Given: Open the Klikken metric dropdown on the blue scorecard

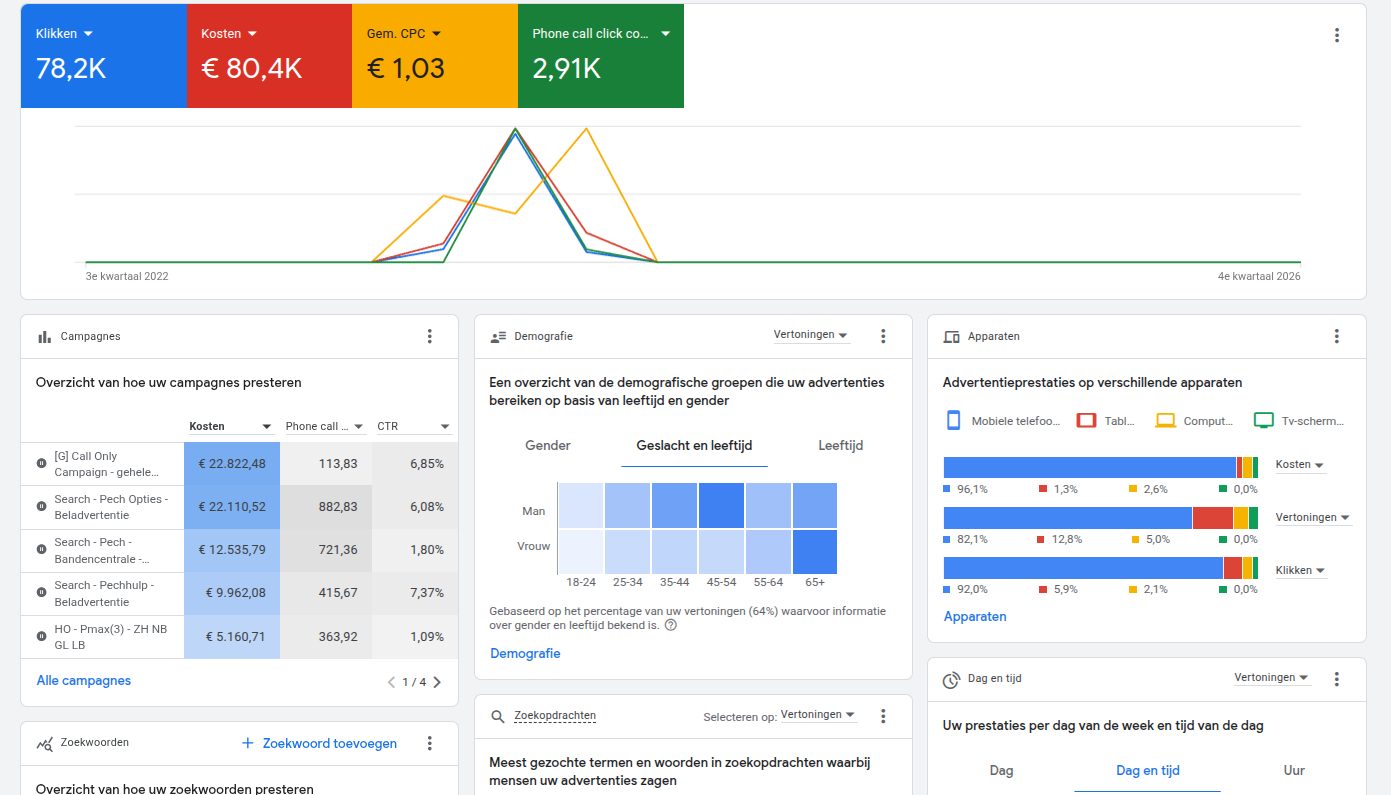Looking at the screenshot, I should tap(65, 34).
